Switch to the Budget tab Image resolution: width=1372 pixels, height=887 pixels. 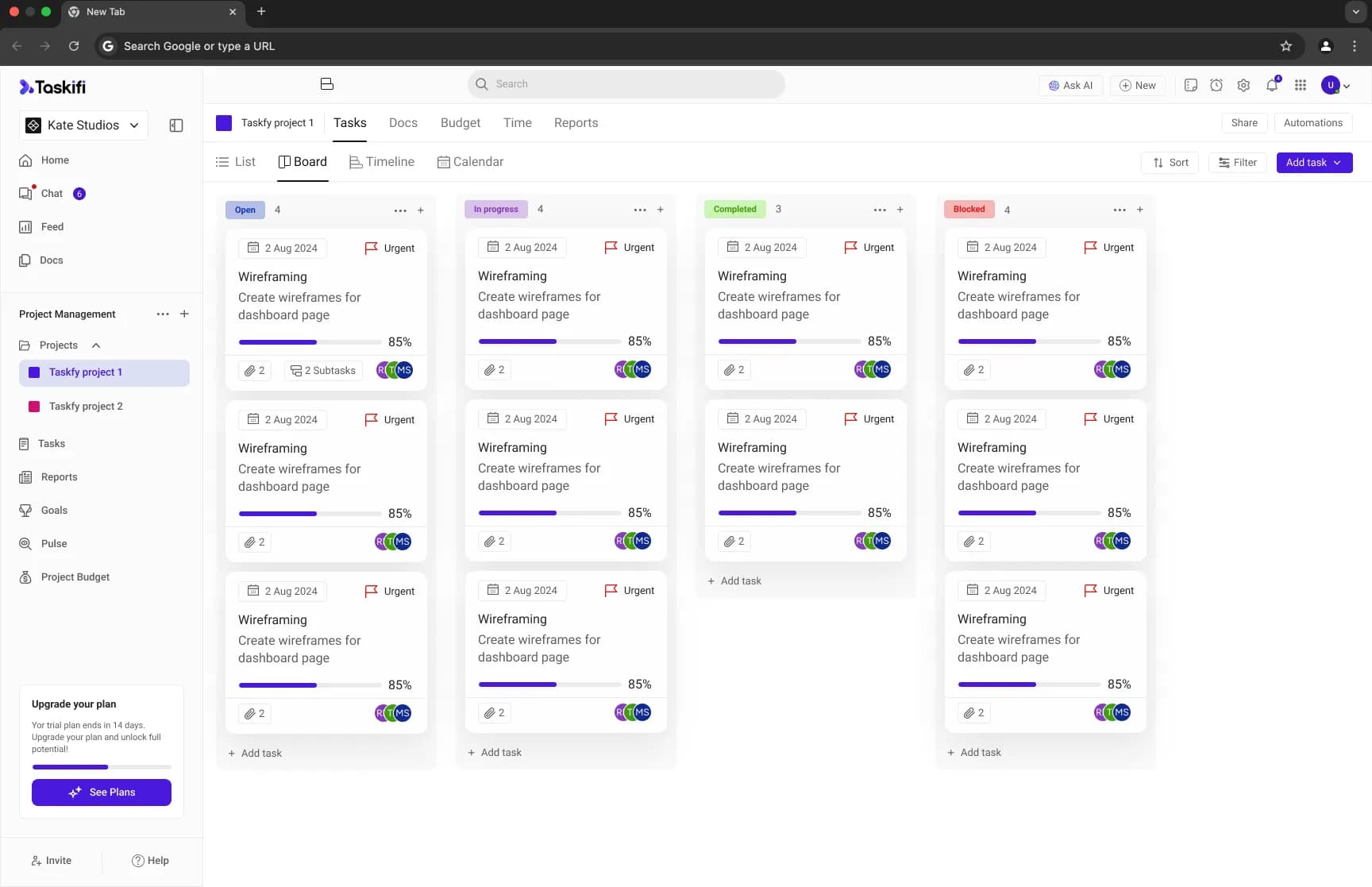[x=460, y=123]
